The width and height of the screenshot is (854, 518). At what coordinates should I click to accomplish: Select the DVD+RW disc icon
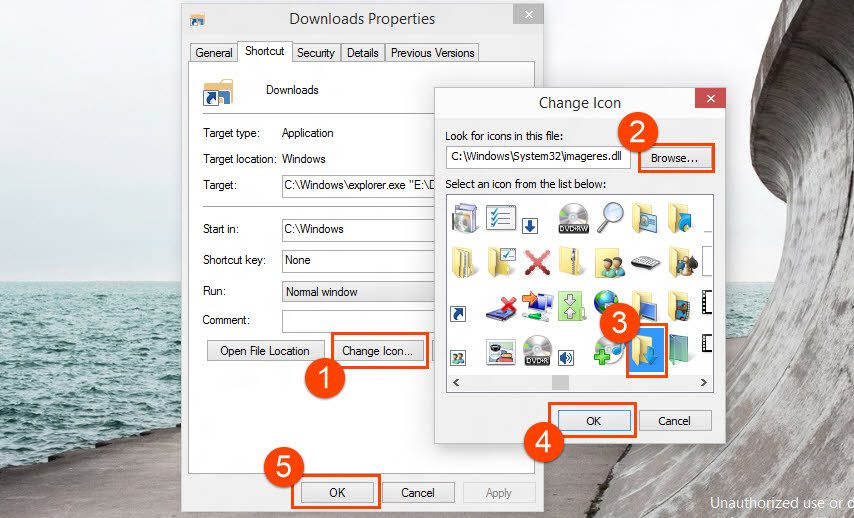pos(574,218)
